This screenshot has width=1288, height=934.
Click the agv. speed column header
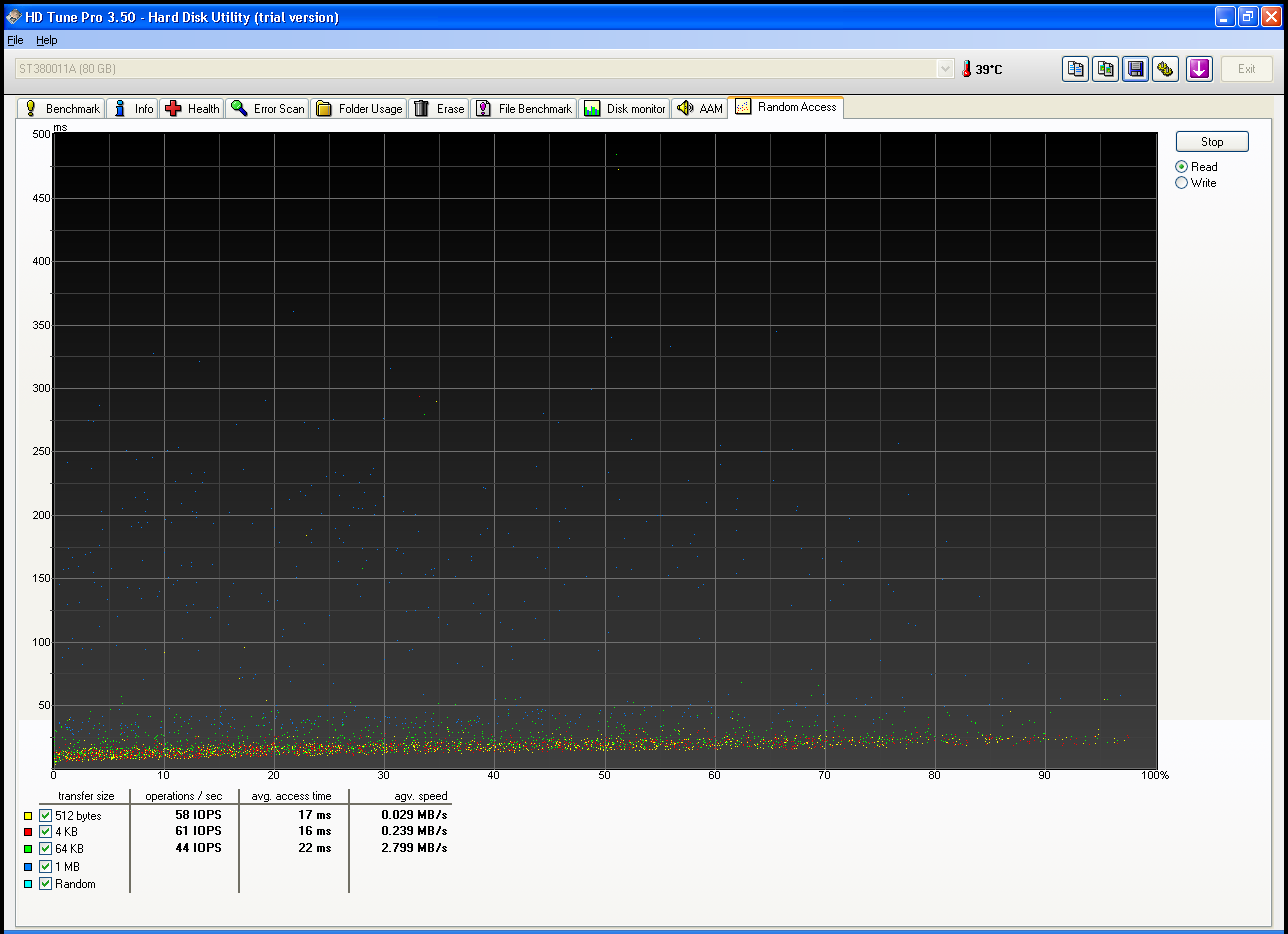click(x=420, y=796)
